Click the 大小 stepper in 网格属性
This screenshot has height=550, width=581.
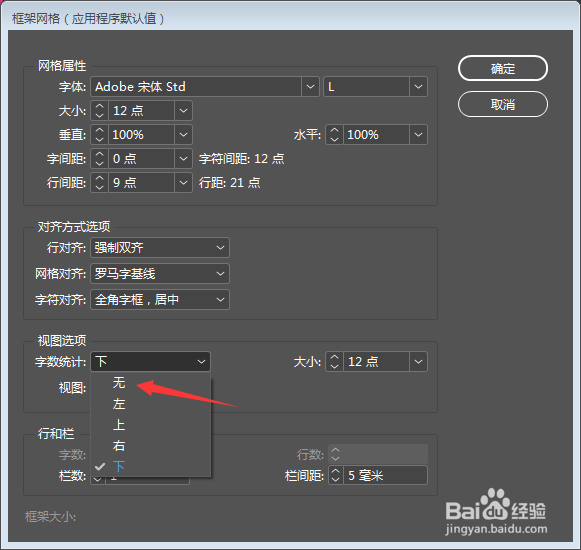[99, 110]
